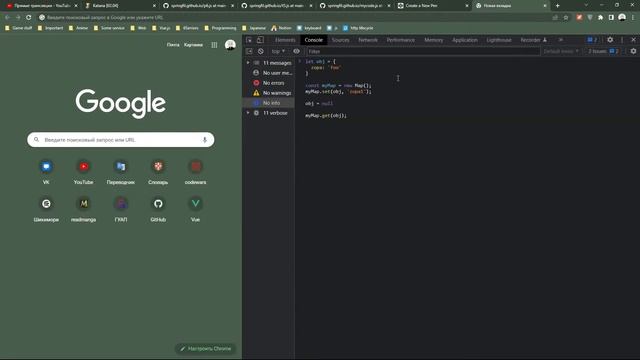Viewport: 640px width, 360px height.
Task: Open the DevTools three-dot customize menu
Action: pos(622,40)
